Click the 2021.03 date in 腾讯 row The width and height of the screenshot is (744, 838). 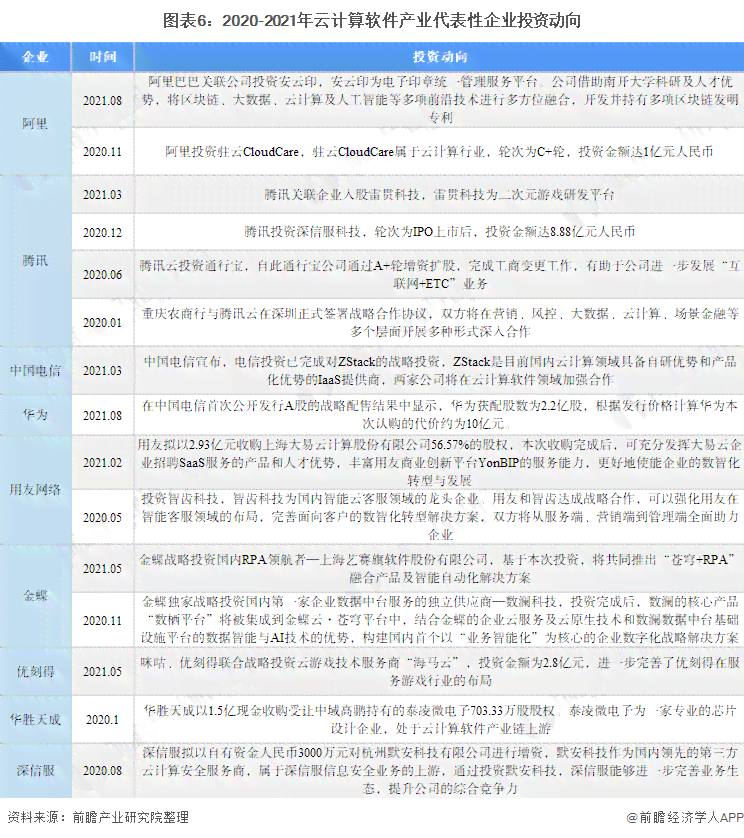click(x=103, y=195)
